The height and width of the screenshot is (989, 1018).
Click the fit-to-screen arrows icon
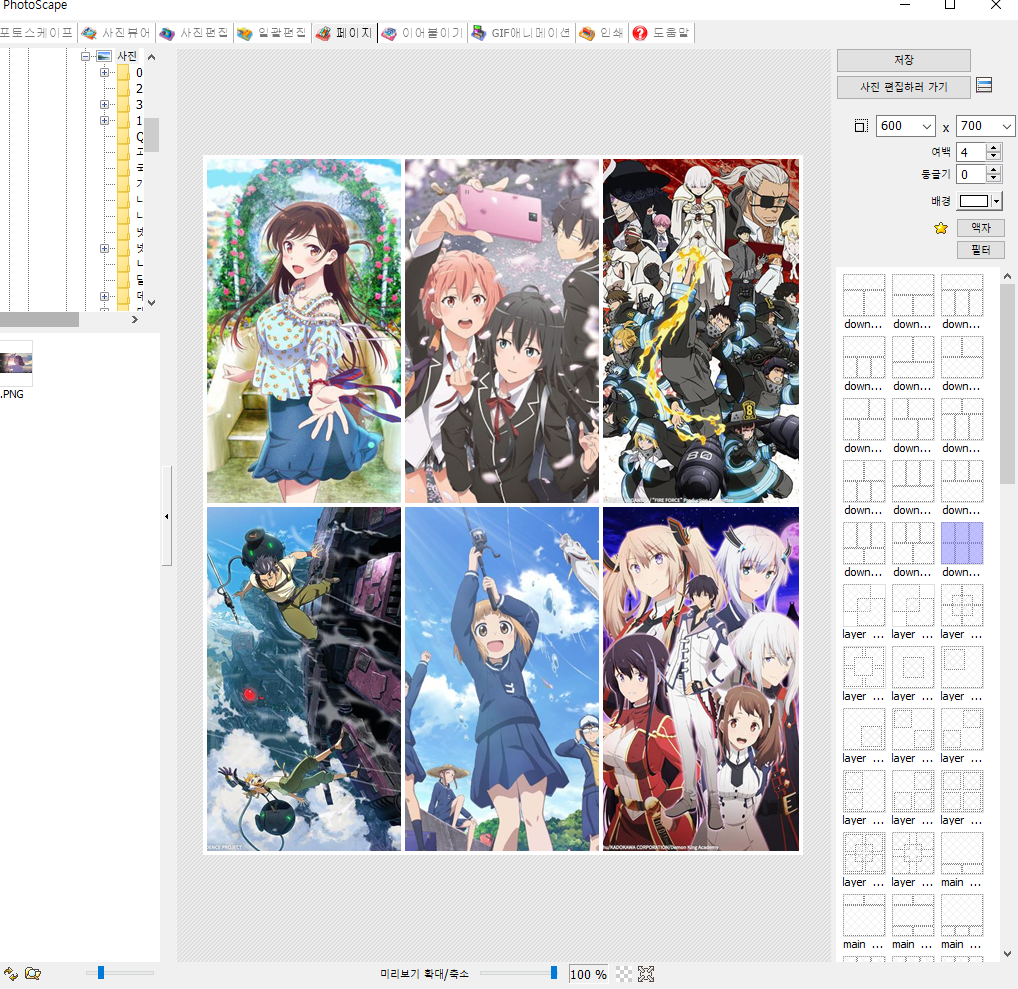645,974
